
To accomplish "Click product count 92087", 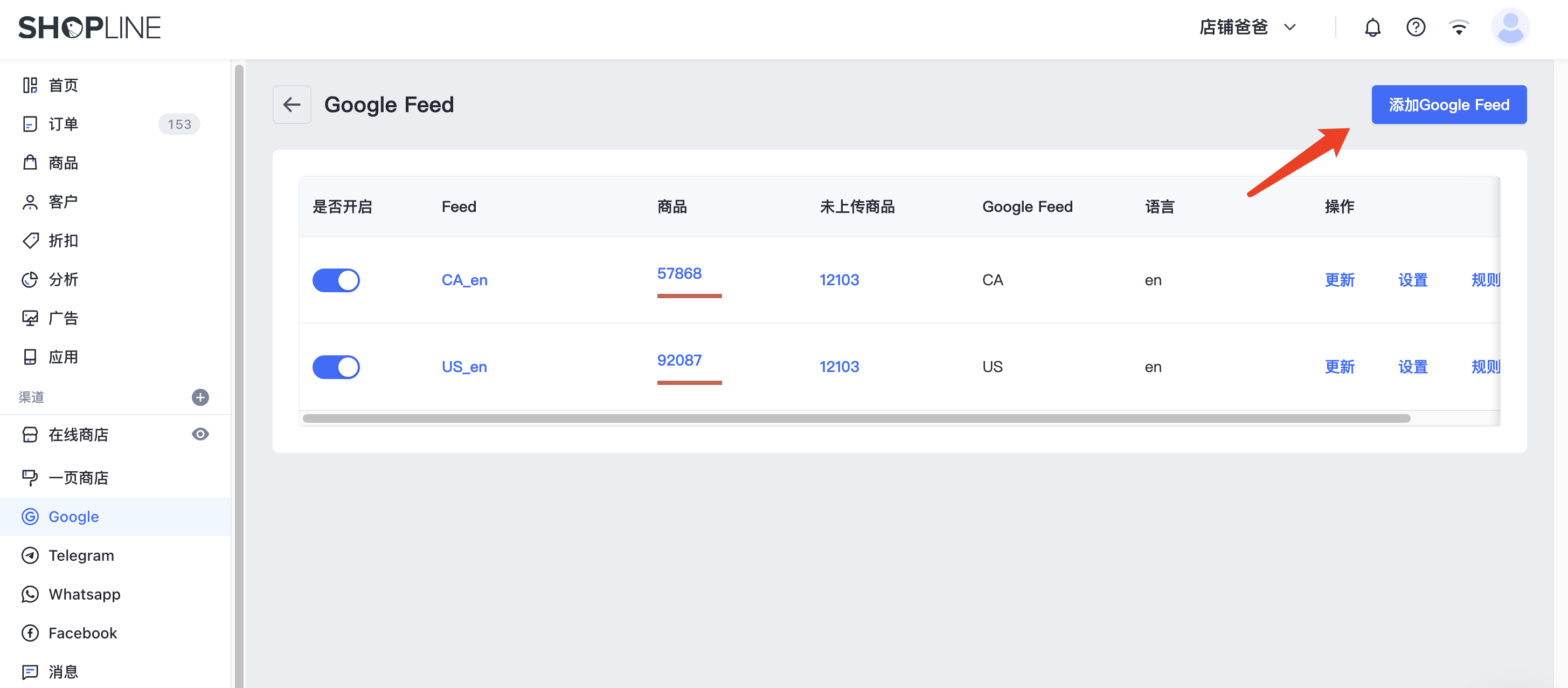I will pos(679,360).
